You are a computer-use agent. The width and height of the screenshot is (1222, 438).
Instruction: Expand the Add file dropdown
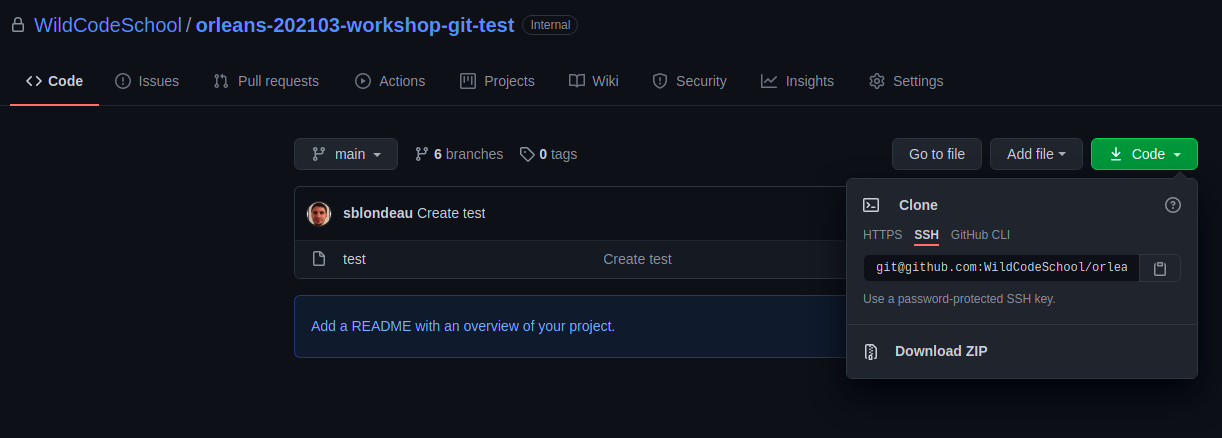(x=1036, y=154)
